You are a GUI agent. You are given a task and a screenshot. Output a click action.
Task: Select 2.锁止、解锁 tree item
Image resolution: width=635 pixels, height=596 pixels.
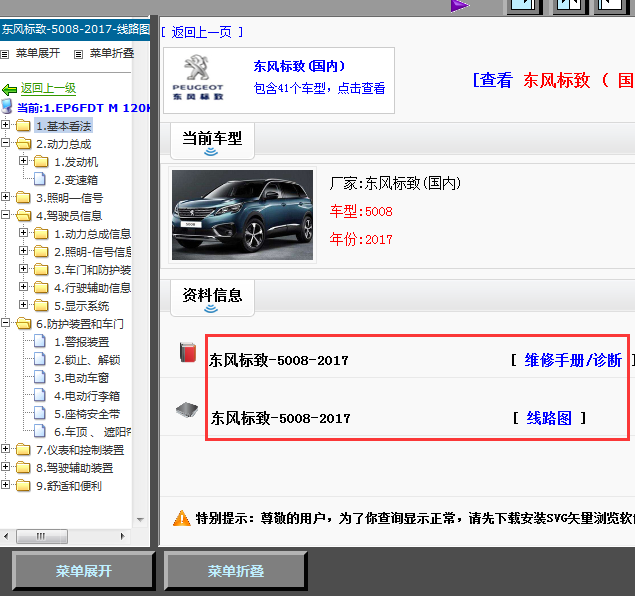click(87, 360)
